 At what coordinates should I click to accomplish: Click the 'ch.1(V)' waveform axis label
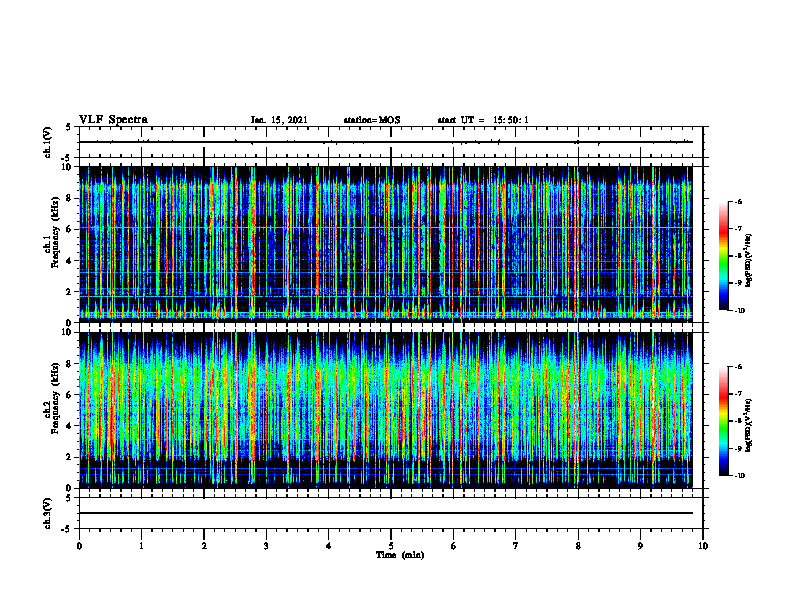click(x=48, y=142)
